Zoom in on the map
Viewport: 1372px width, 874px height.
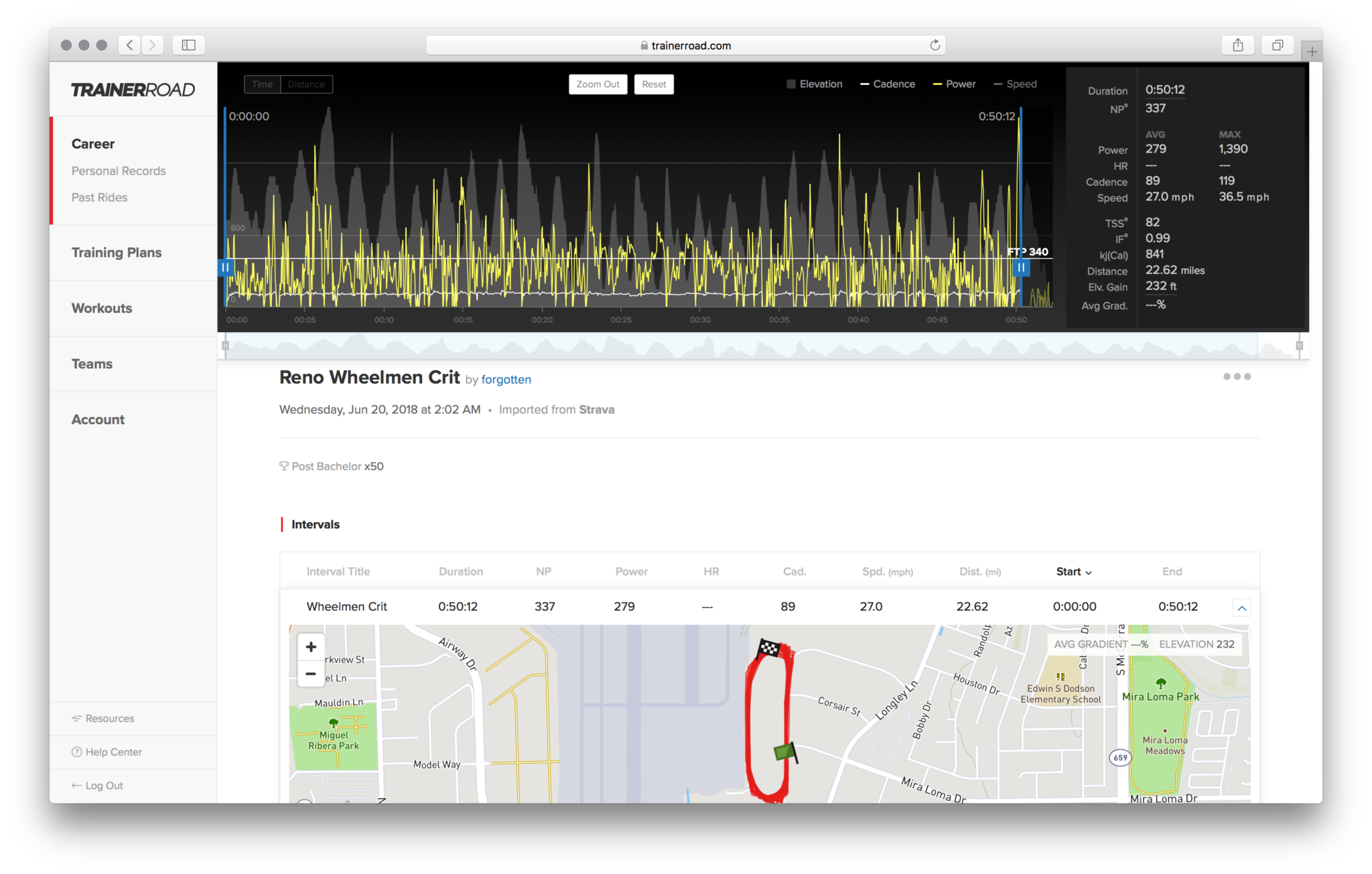[311, 647]
